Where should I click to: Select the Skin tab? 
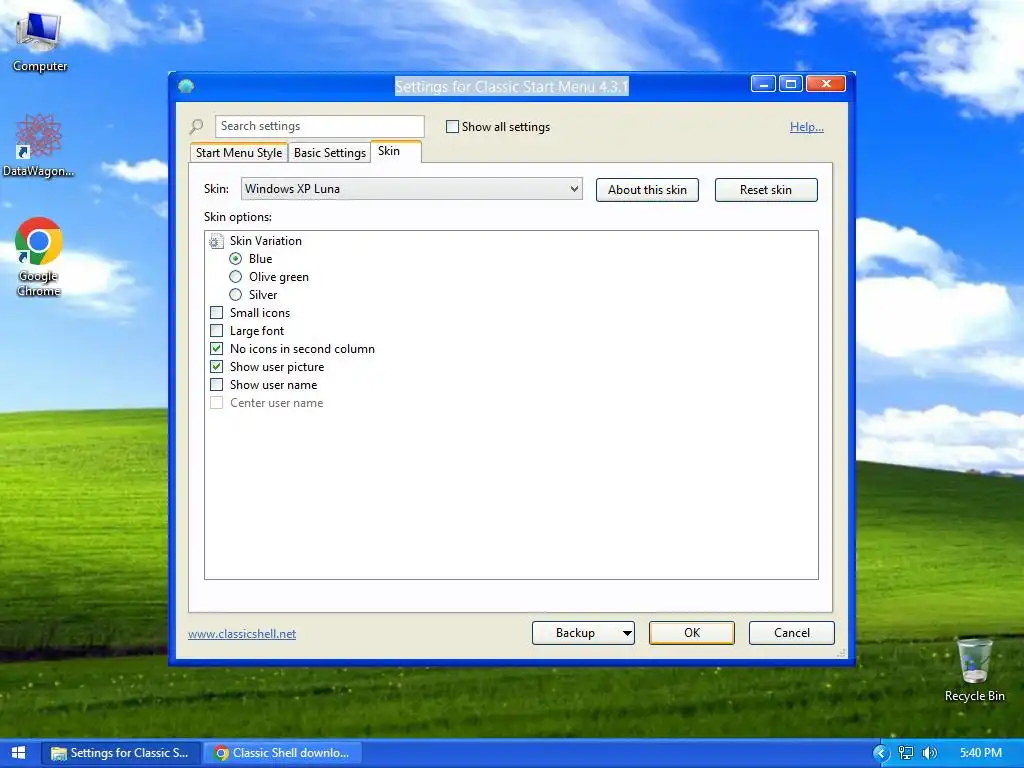pyautogui.click(x=396, y=151)
